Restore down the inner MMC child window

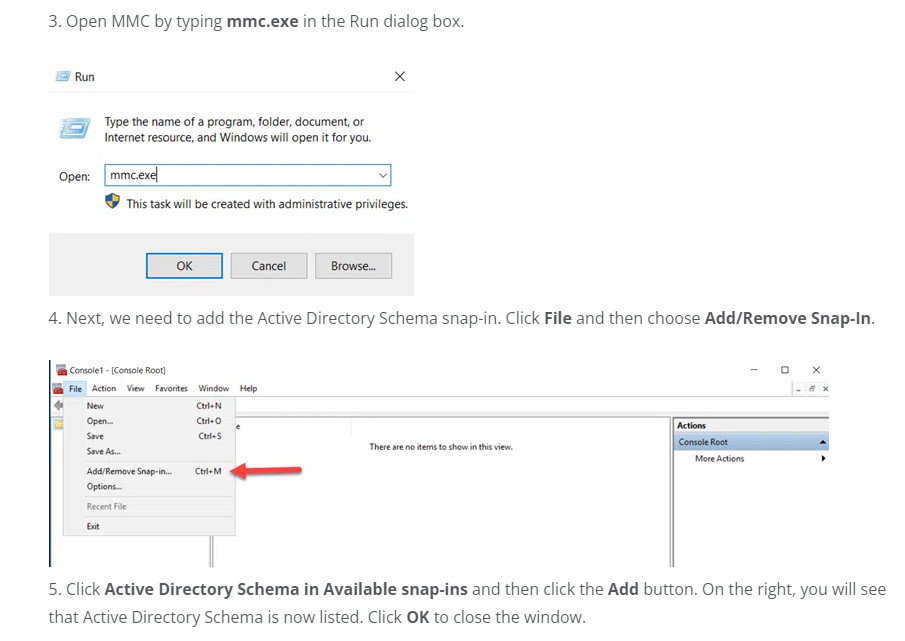[812, 388]
